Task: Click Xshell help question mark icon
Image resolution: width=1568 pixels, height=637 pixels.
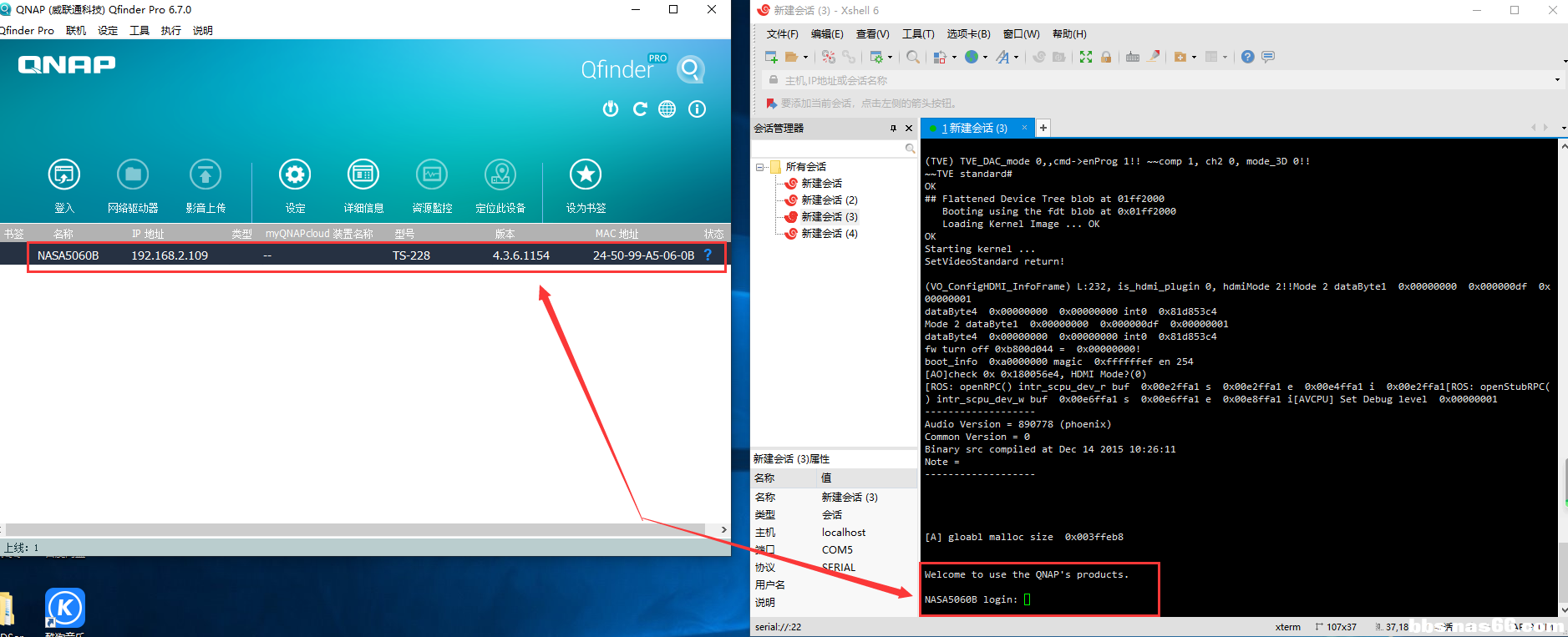Action: click(1247, 57)
